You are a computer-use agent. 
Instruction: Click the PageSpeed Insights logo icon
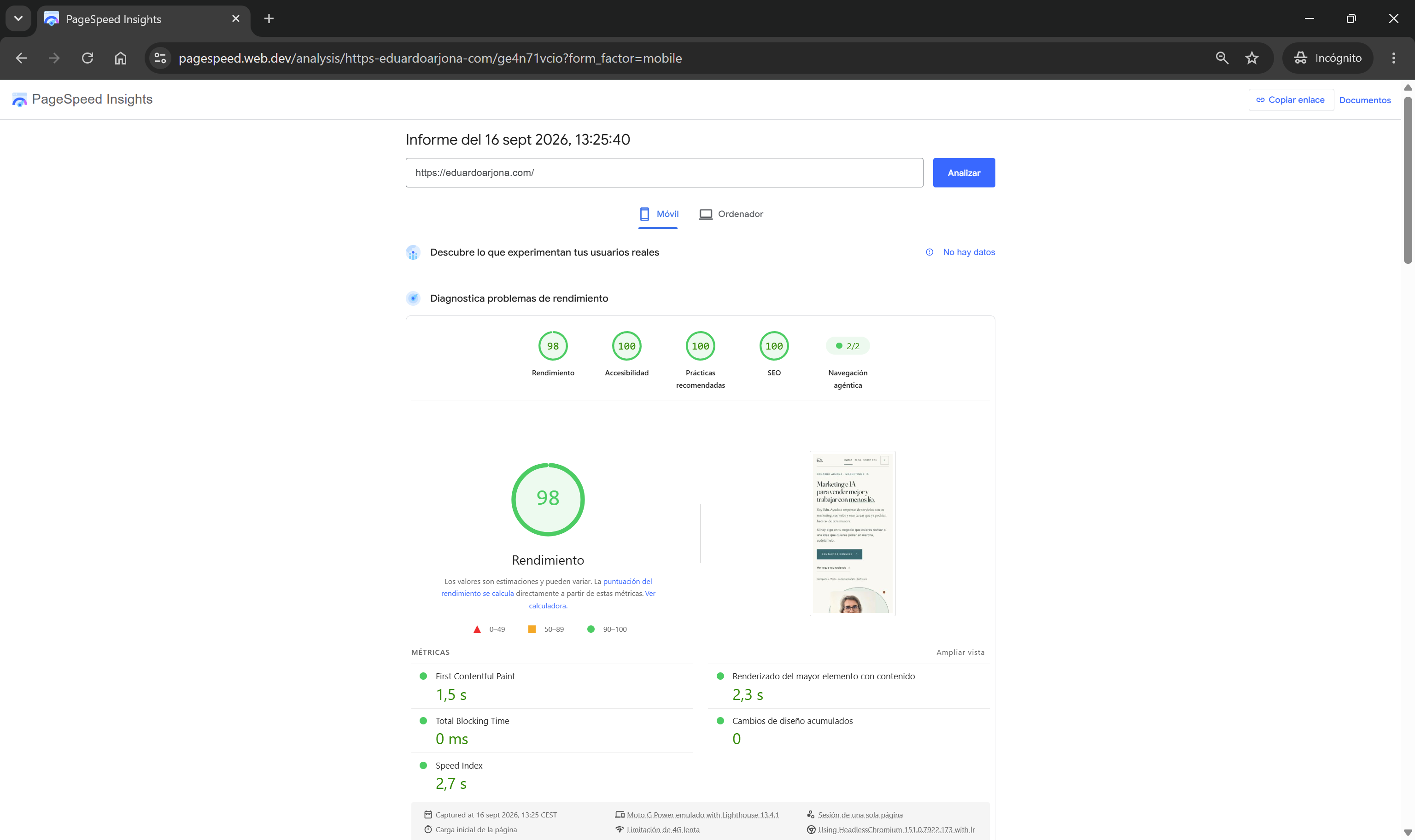point(20,99)
